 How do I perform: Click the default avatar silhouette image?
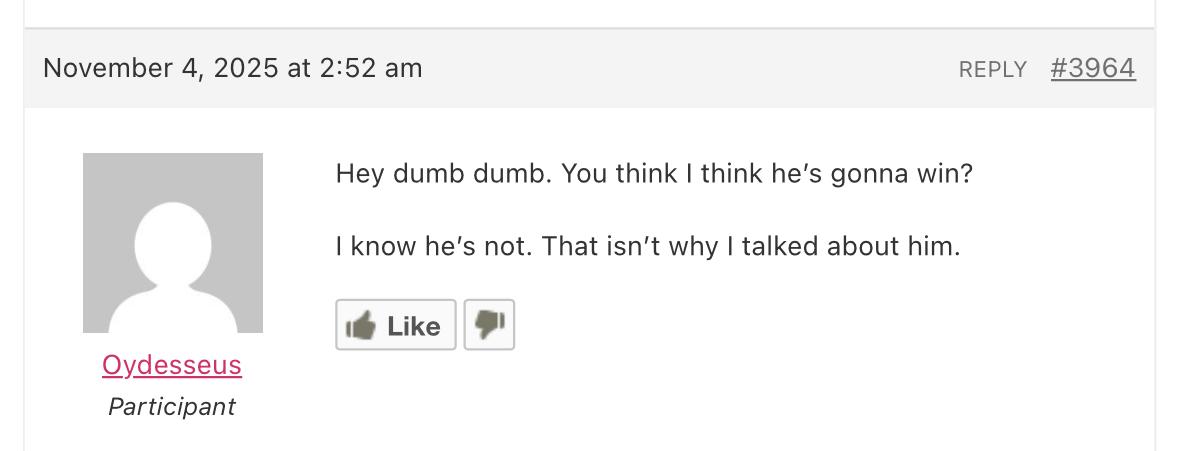point(172,243)
